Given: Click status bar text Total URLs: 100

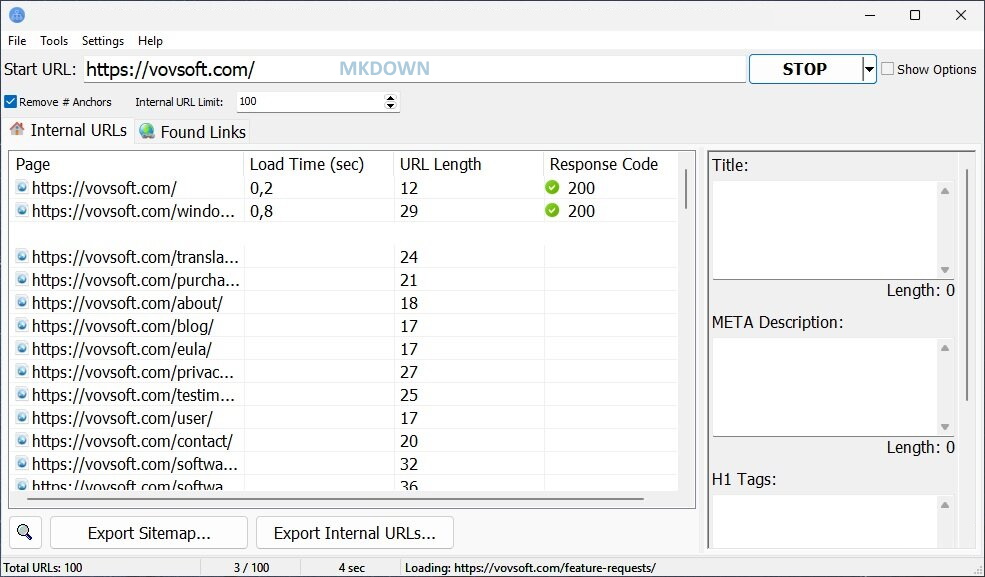Looking at the screenshot, I should [x=43, y=568].
